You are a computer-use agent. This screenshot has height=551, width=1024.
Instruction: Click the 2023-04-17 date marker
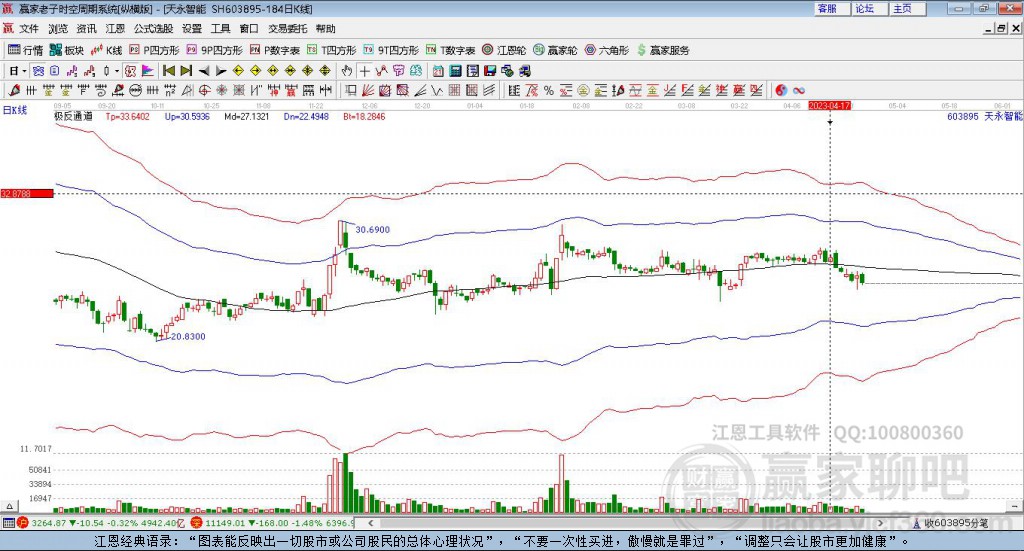pyautogui.click(x=829, y=106)
